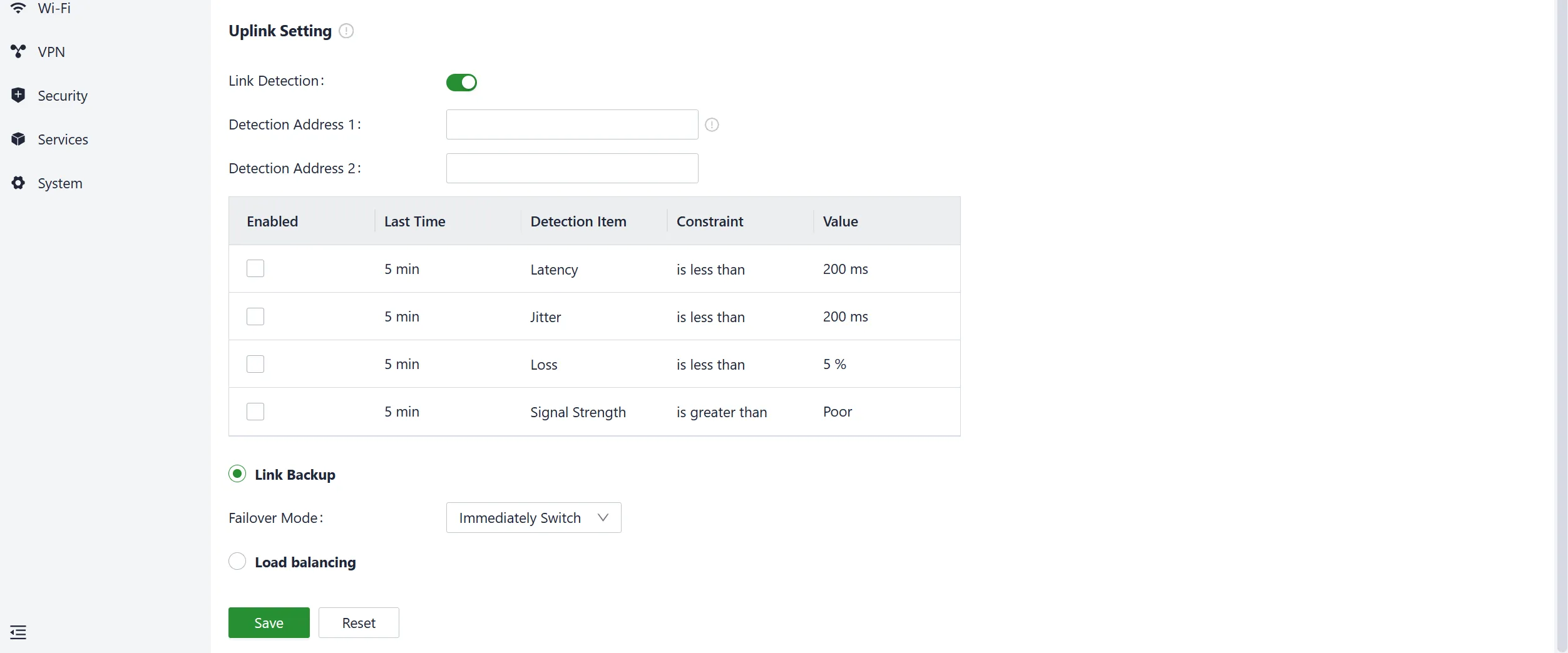
Task: Click the Enabled column header
Action: click(272, 221)
